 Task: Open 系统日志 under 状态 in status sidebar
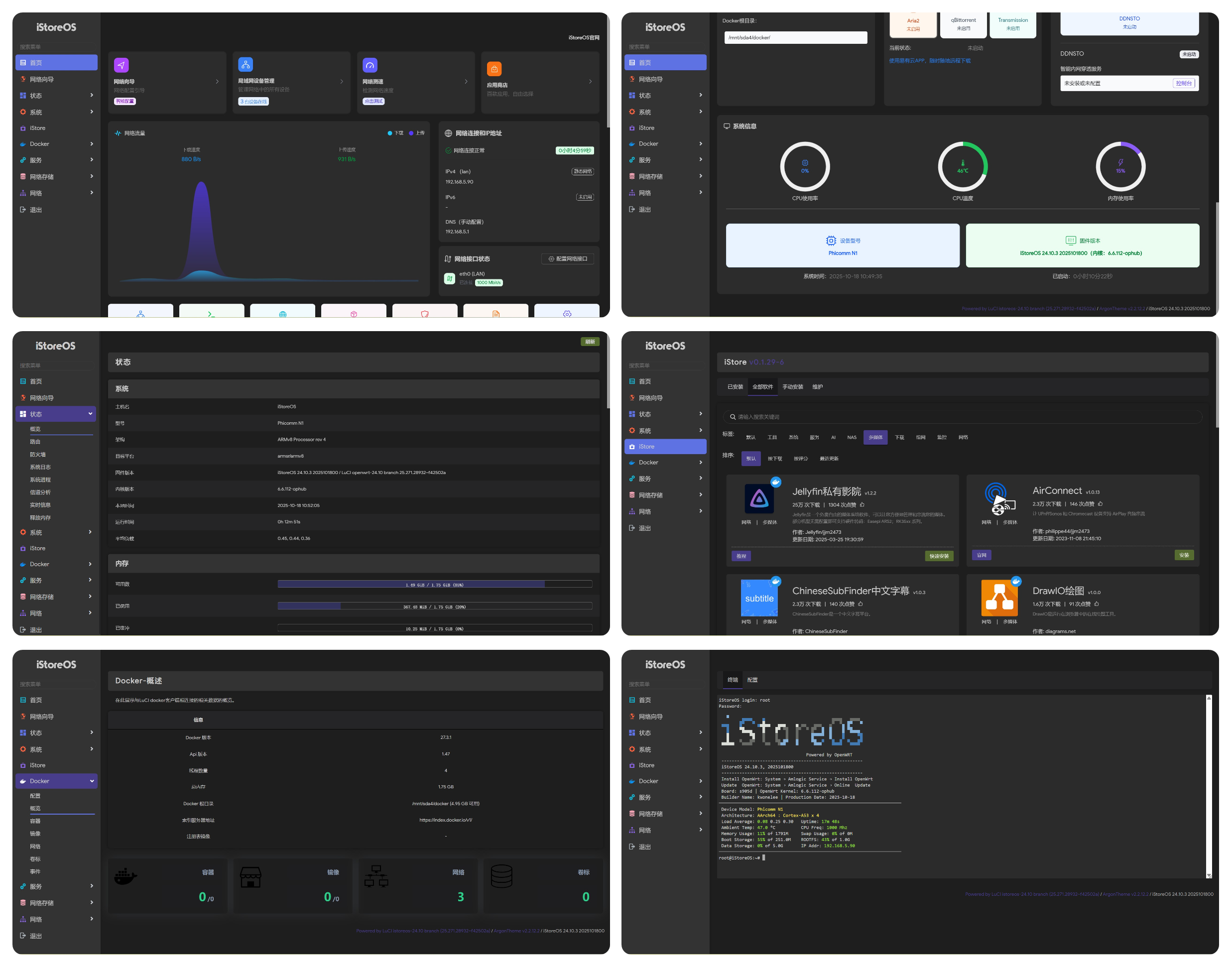click(40, 467)
